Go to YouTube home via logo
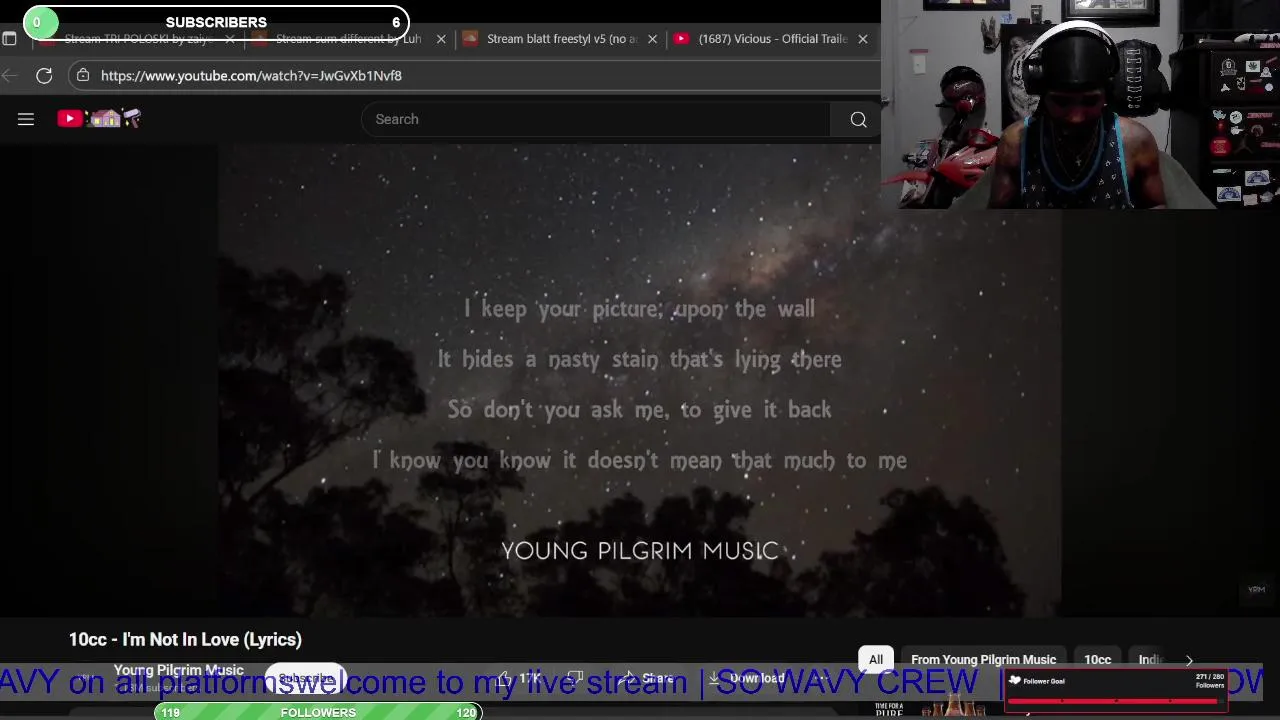The height and width of the screenshot is (720, 1280). pos(99,119)
